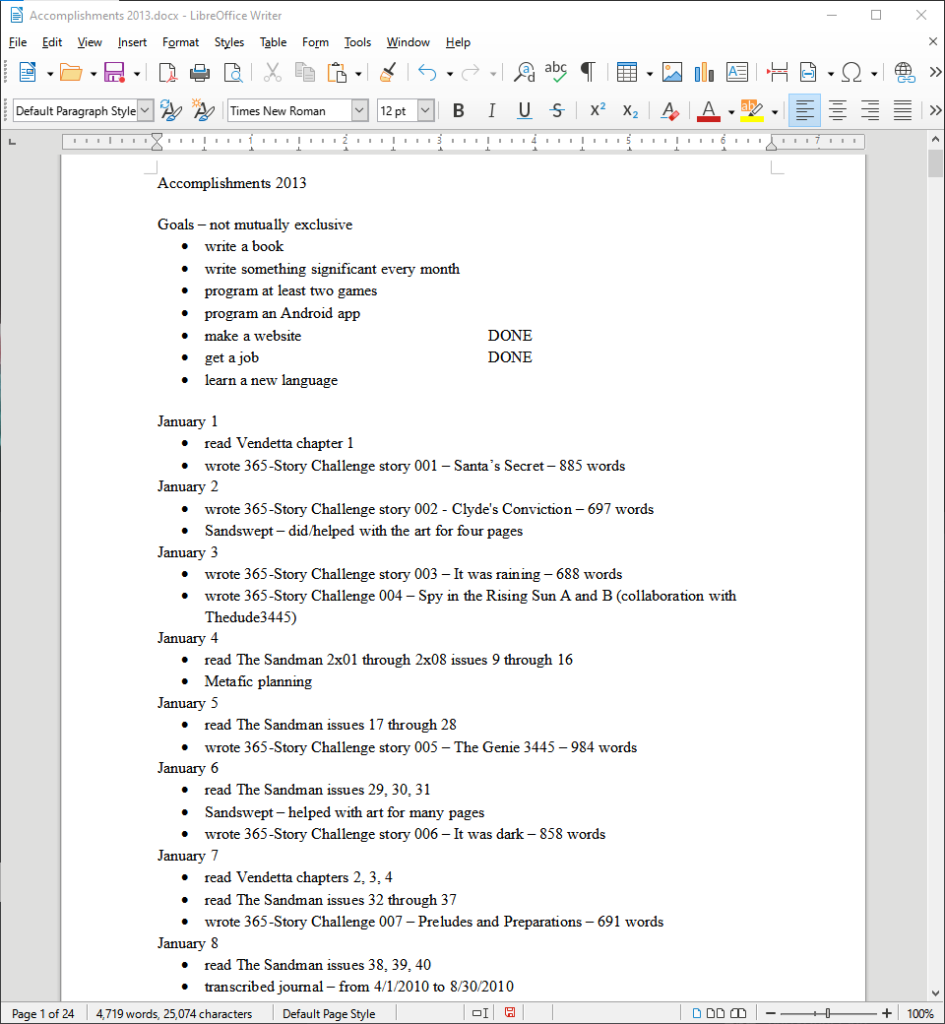The height and width of the screenshot is (1024, 945).
Task: Save the document with the Save icon
Action: (x=114, y=72)
